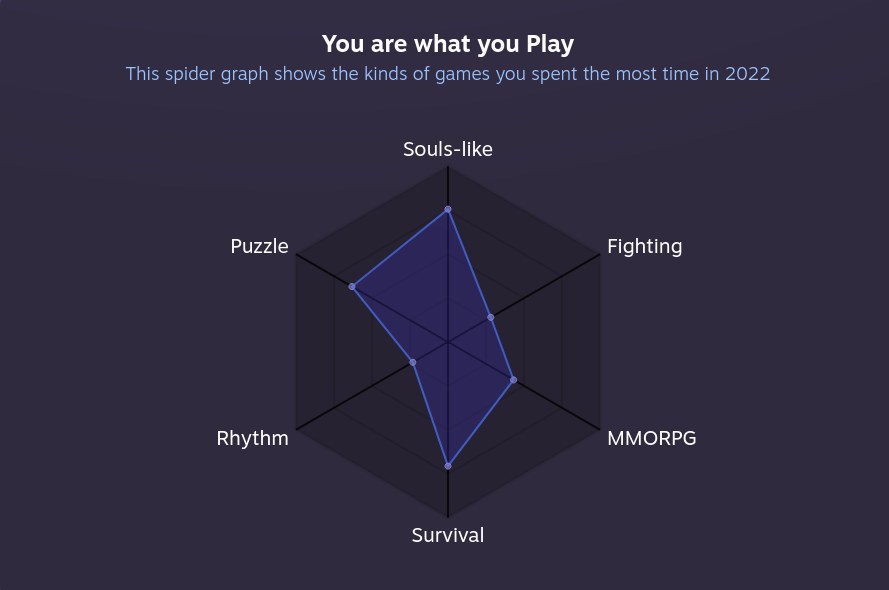Click the Survival data point on graph
This screenshot has height=590, width=889.
coord(448,466)
